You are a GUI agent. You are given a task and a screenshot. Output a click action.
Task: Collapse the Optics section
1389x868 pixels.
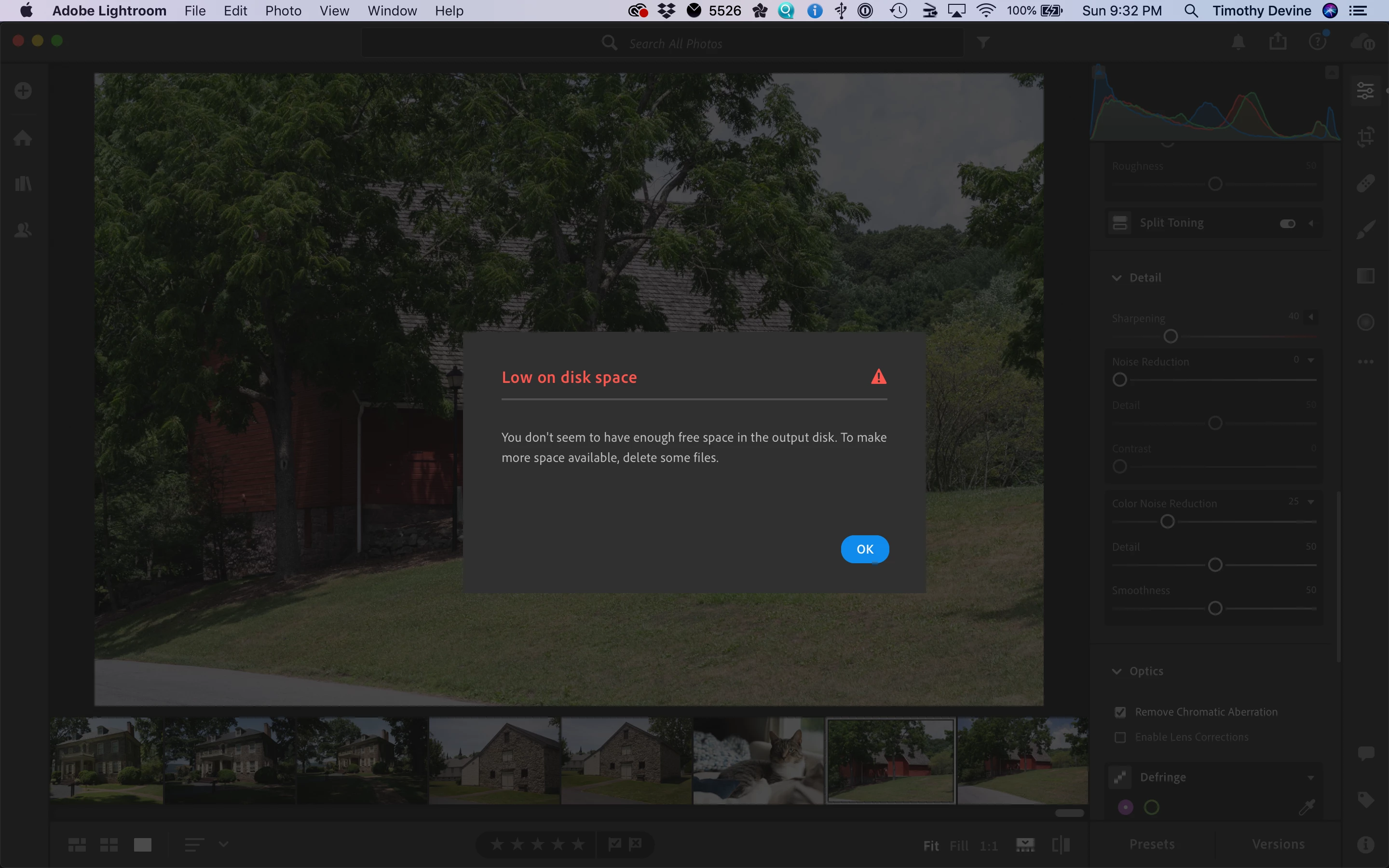pyautogui.click(x=1117, y=671)
